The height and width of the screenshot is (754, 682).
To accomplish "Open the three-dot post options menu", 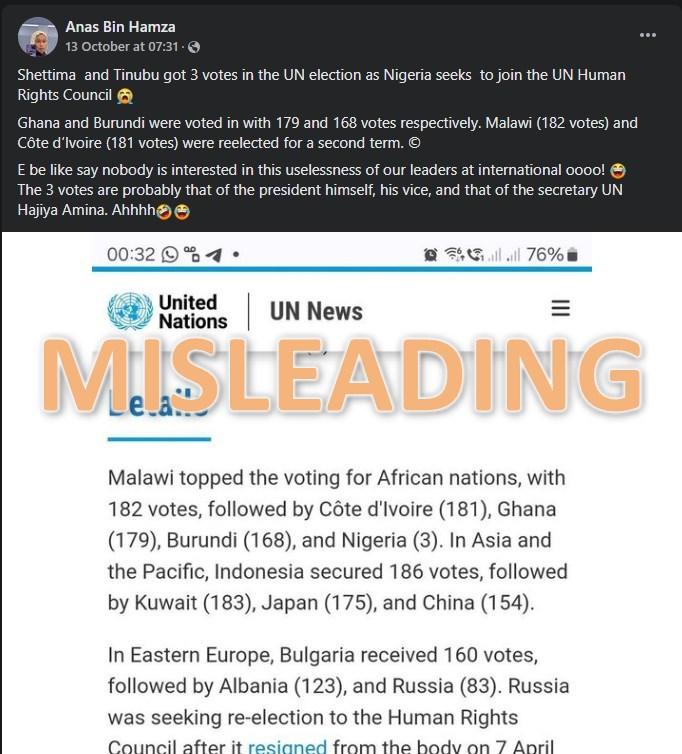I will [647, 35].
